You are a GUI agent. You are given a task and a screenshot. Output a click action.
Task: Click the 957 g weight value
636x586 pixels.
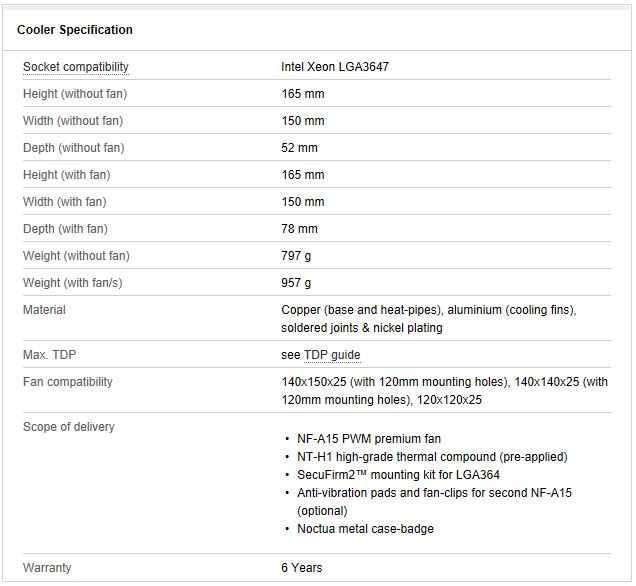pyautogui.click(x=296, y=283)
